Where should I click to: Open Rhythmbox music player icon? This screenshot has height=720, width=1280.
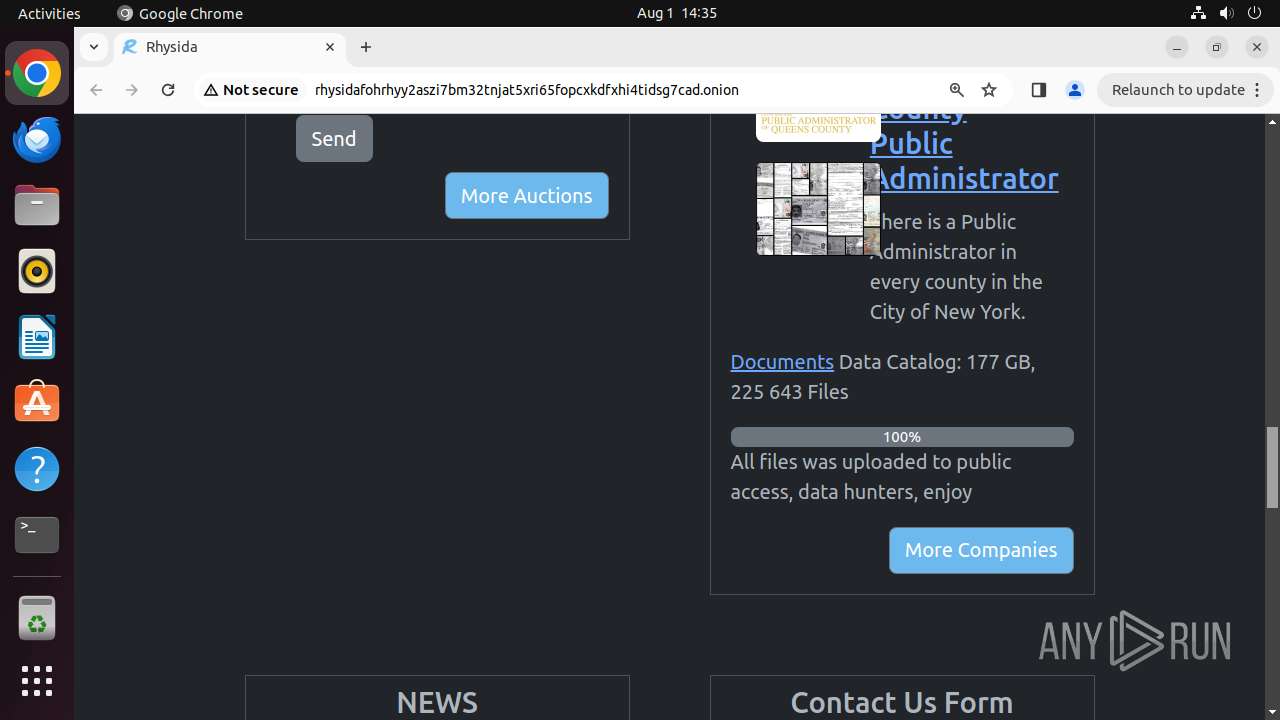tap(37, 271)
